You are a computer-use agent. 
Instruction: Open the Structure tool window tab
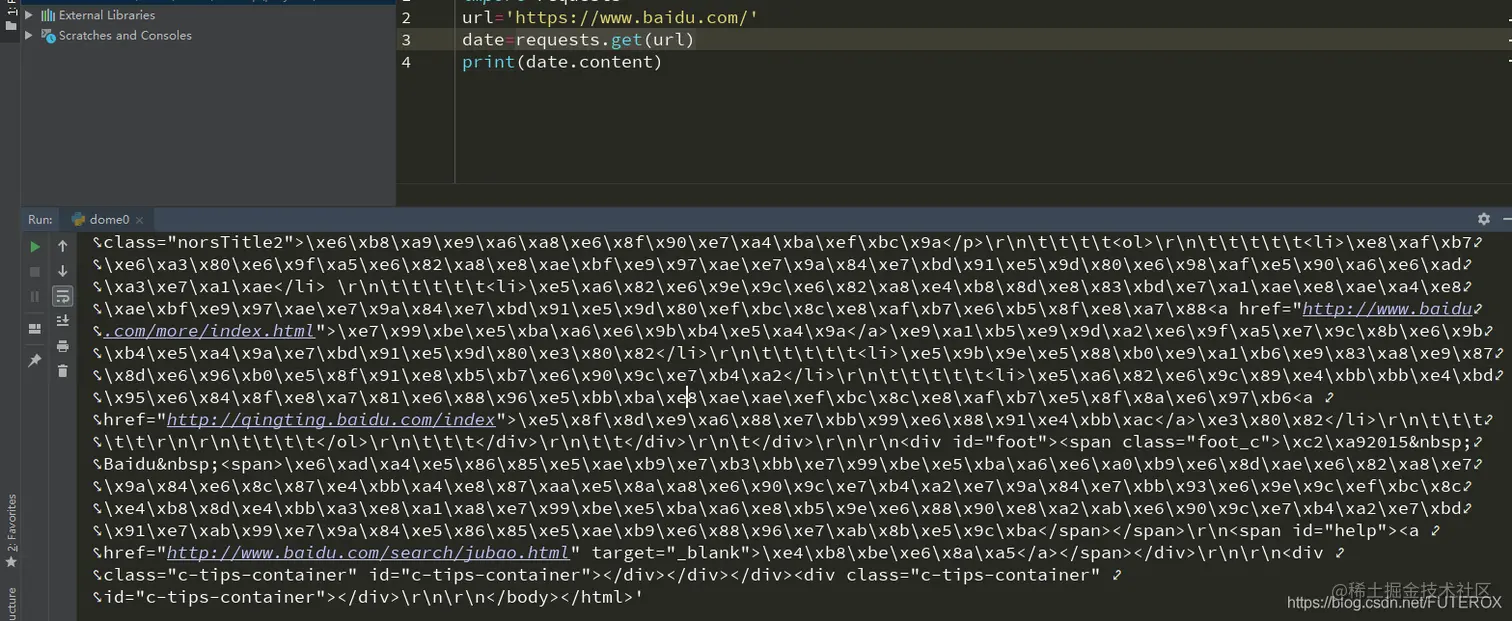[11, 604]
